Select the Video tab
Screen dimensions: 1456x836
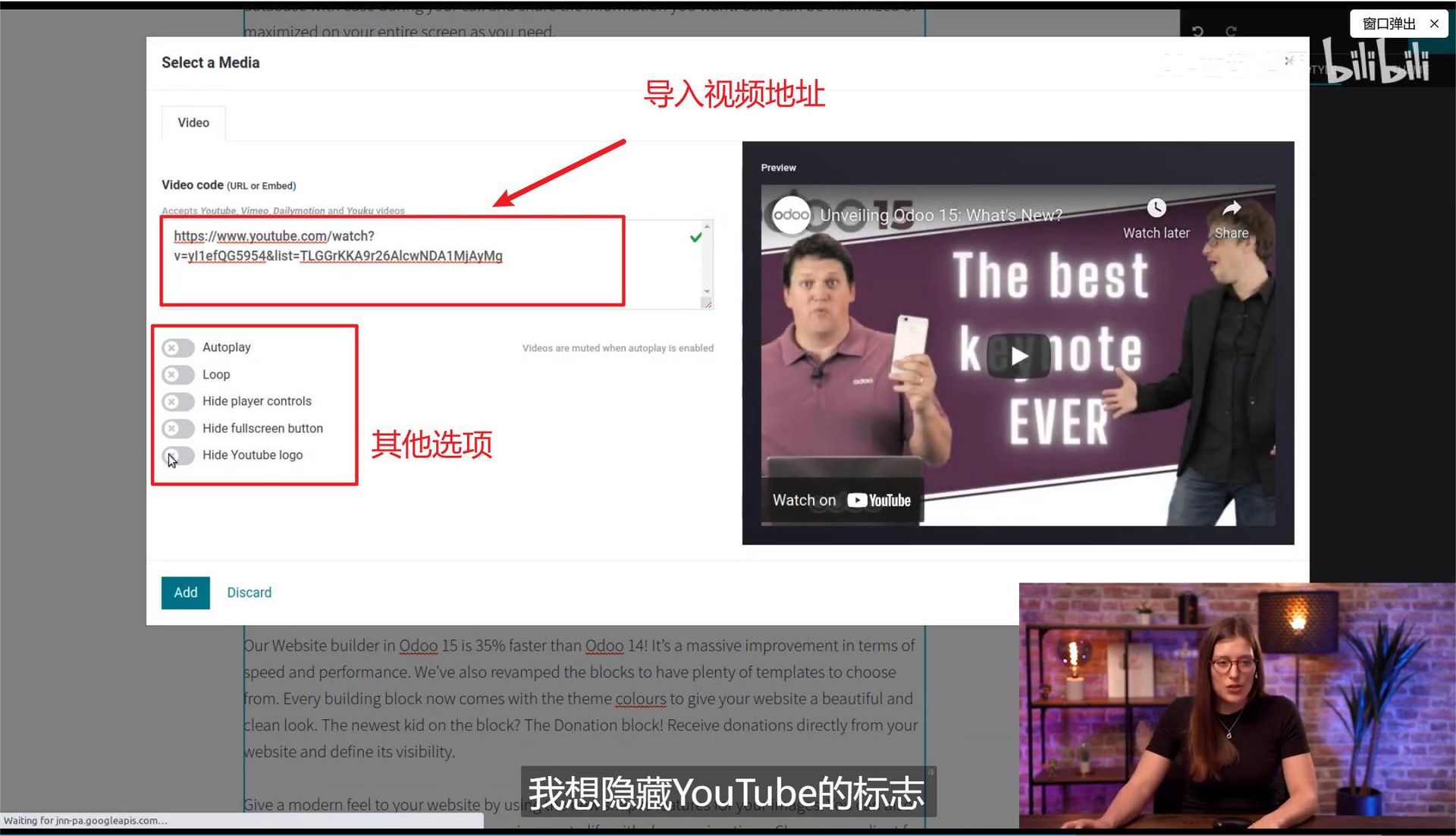[193, 123]
